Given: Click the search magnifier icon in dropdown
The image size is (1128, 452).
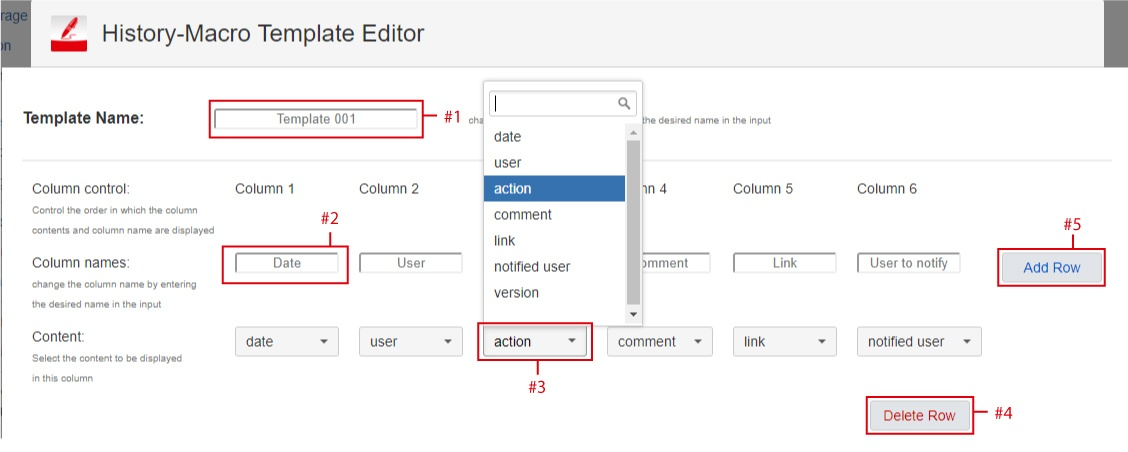Looking at the screenshot, I should pyautogui.click(x=624, y=103).
